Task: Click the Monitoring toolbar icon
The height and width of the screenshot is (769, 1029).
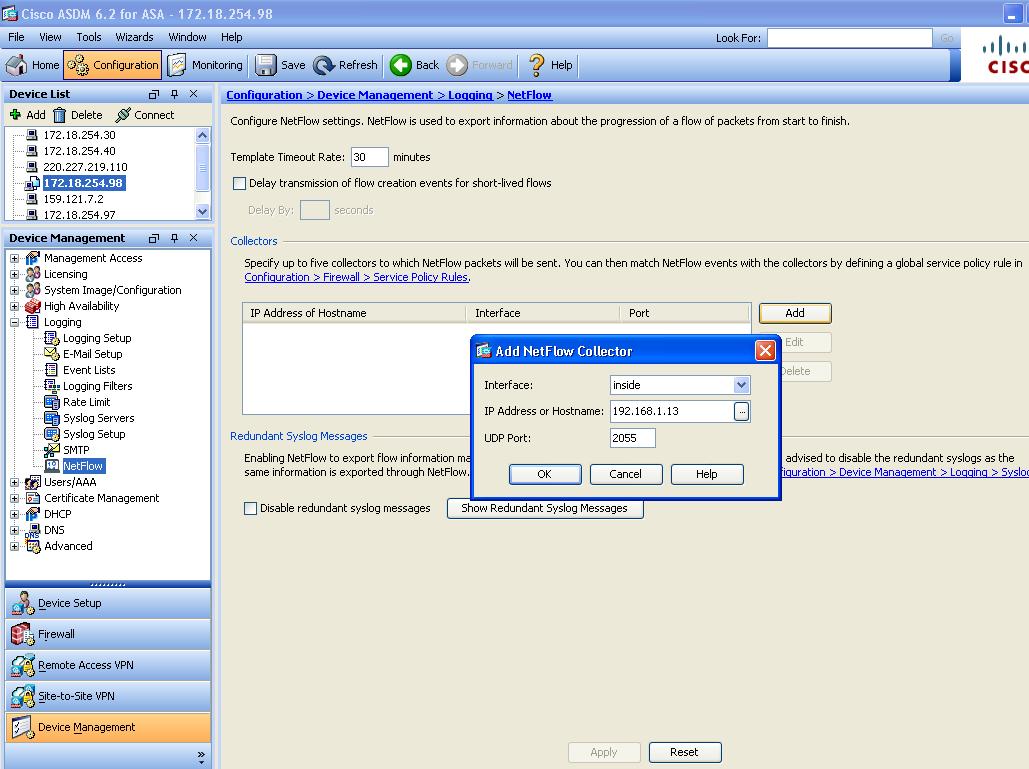Action: coord(177,65)
